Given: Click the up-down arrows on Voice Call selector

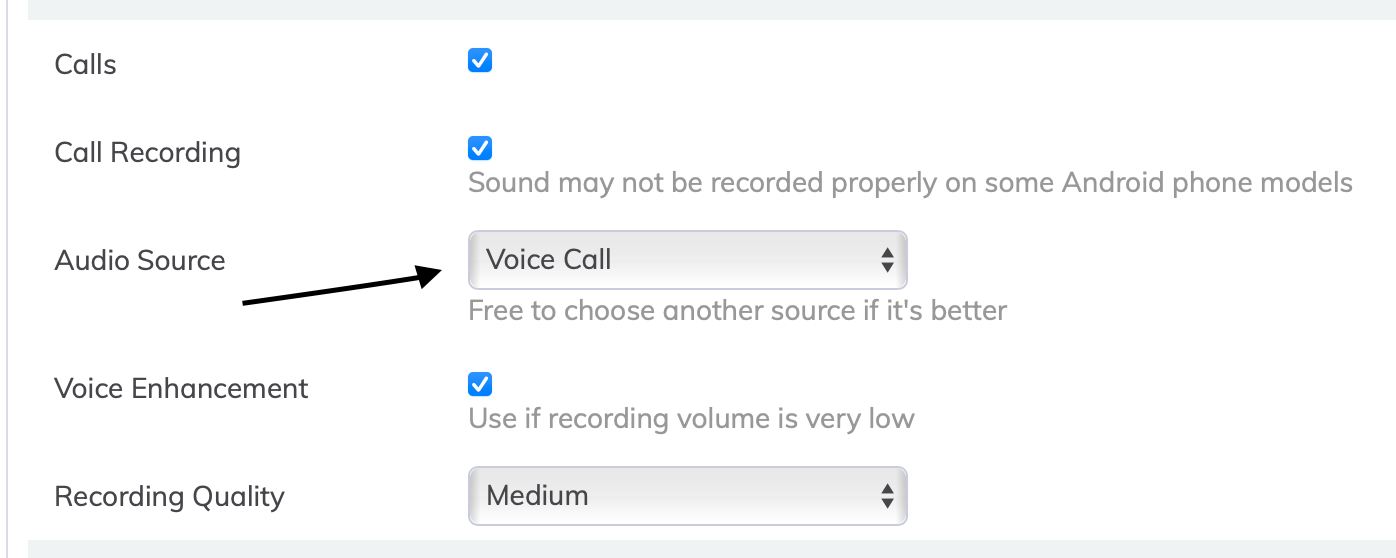Looking at the screenshot, I should pyautogui.click(x=886, y=260).
